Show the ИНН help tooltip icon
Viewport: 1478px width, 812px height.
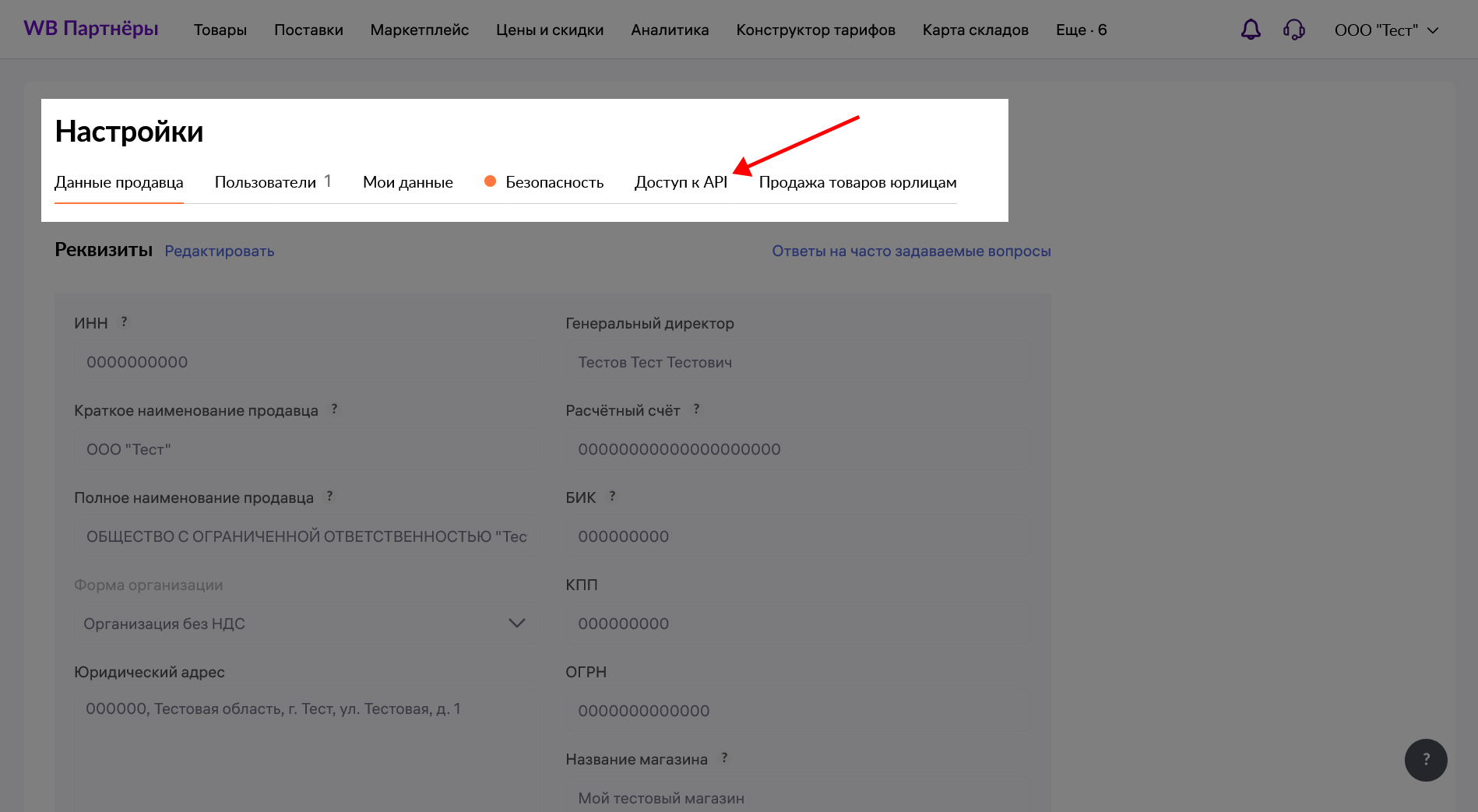click(x=124, y=322)
